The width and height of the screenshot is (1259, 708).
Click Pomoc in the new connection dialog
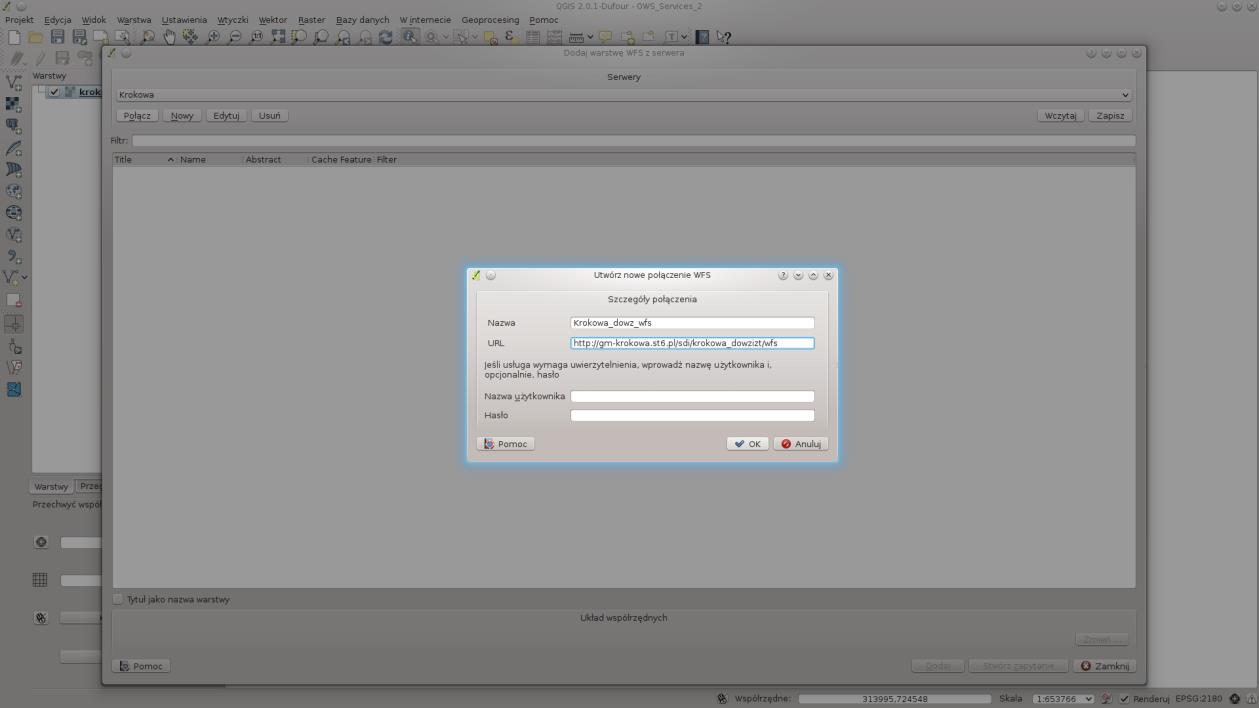point(505,444)
